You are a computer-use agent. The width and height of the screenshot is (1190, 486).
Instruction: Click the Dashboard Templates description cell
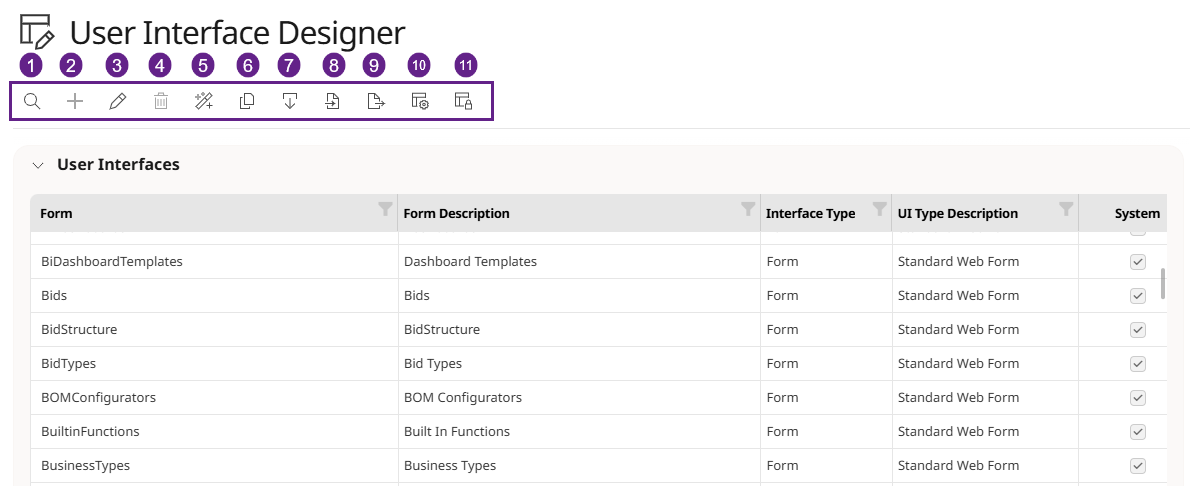coord(579,261)
